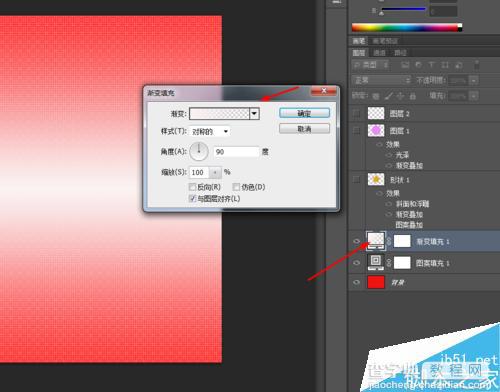Hide the 图案填充 1 layer eye
This screenshot has height=392, width=500.
coord(356,263)
